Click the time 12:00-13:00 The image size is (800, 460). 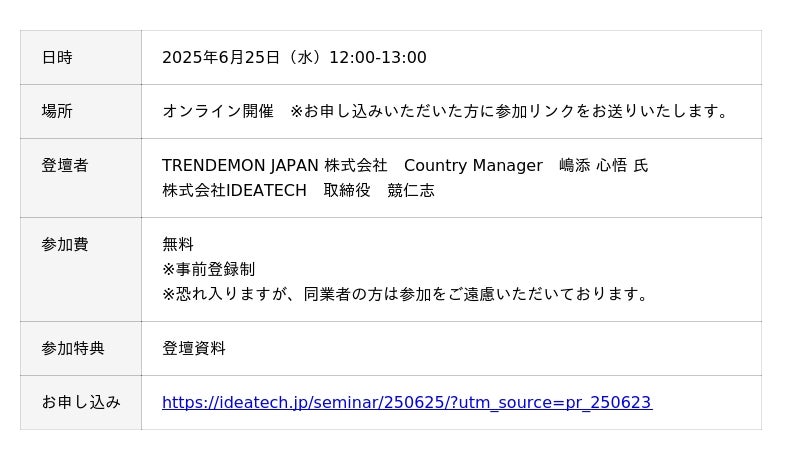click(378, 58)
